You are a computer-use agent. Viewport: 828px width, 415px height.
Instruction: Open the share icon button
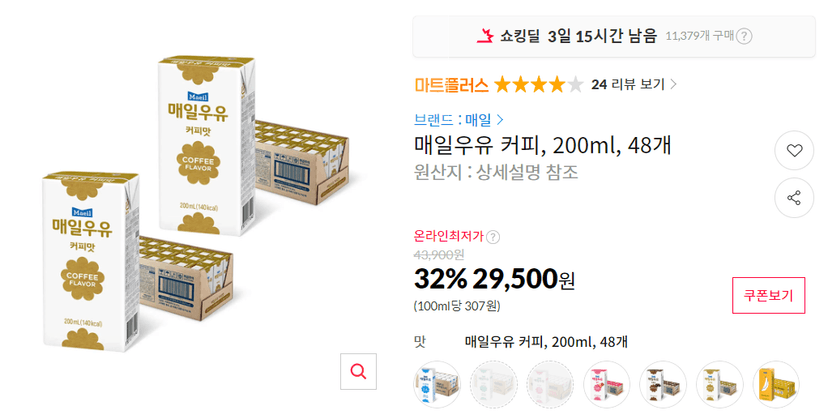coord(794,198)
